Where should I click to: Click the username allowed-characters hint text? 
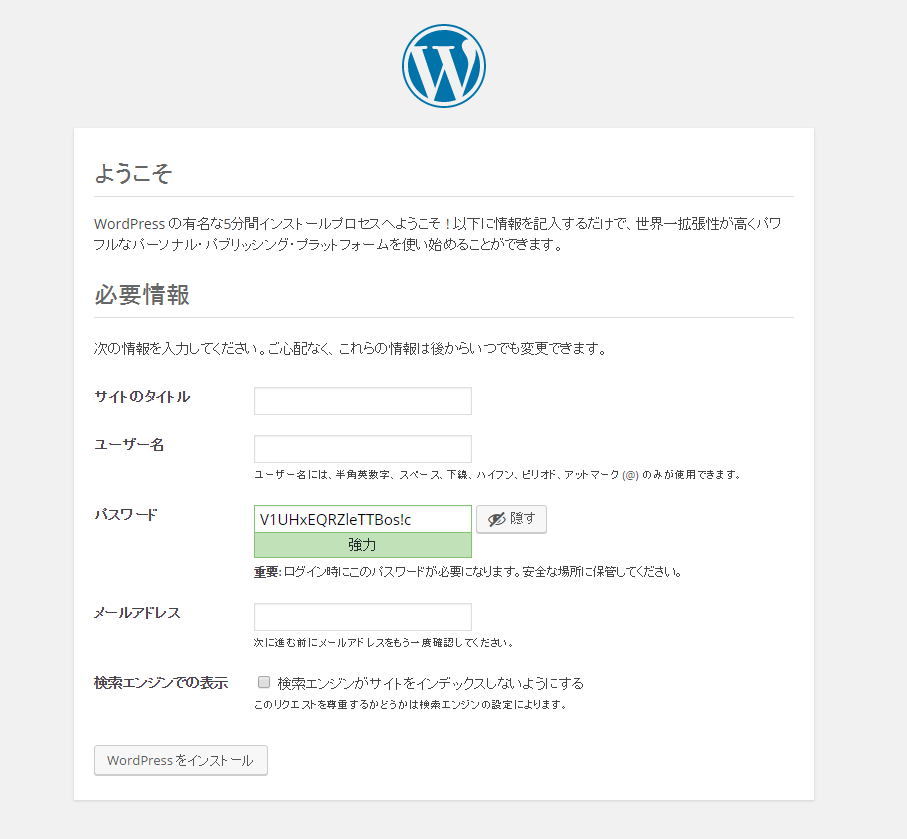(497, 475)
